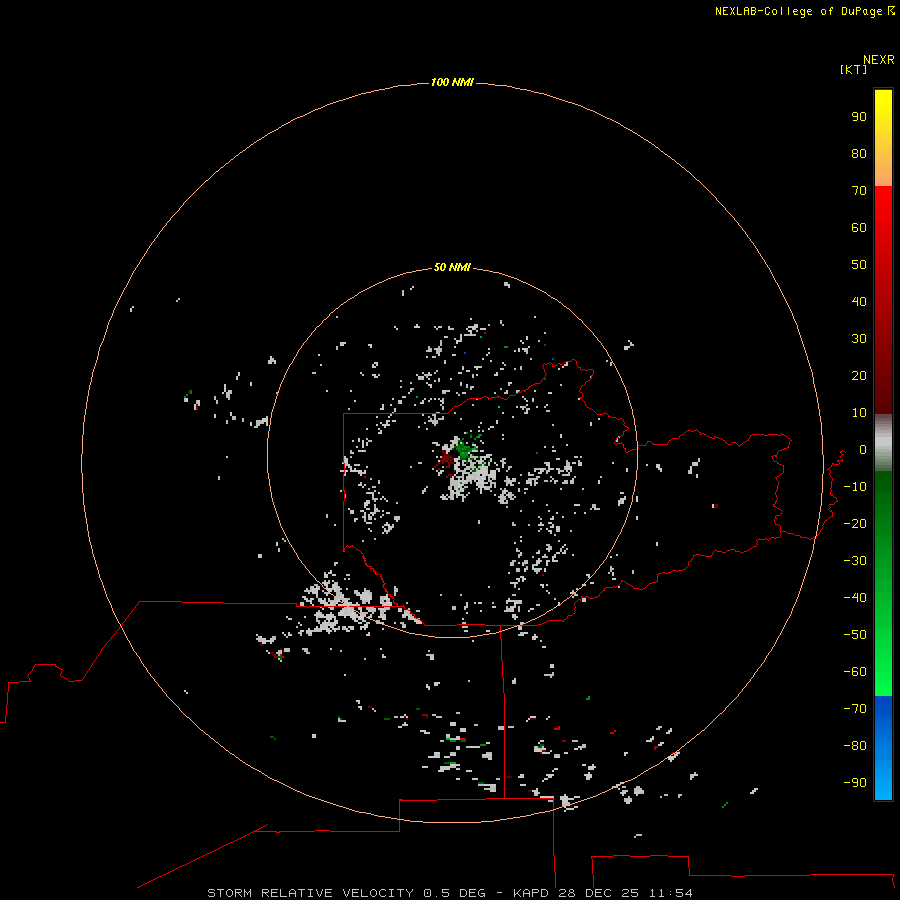Image resolution: width=900 pixels, height=900 pixels.
Task: Click the positive 40 knot scale value
Action: 859,302
